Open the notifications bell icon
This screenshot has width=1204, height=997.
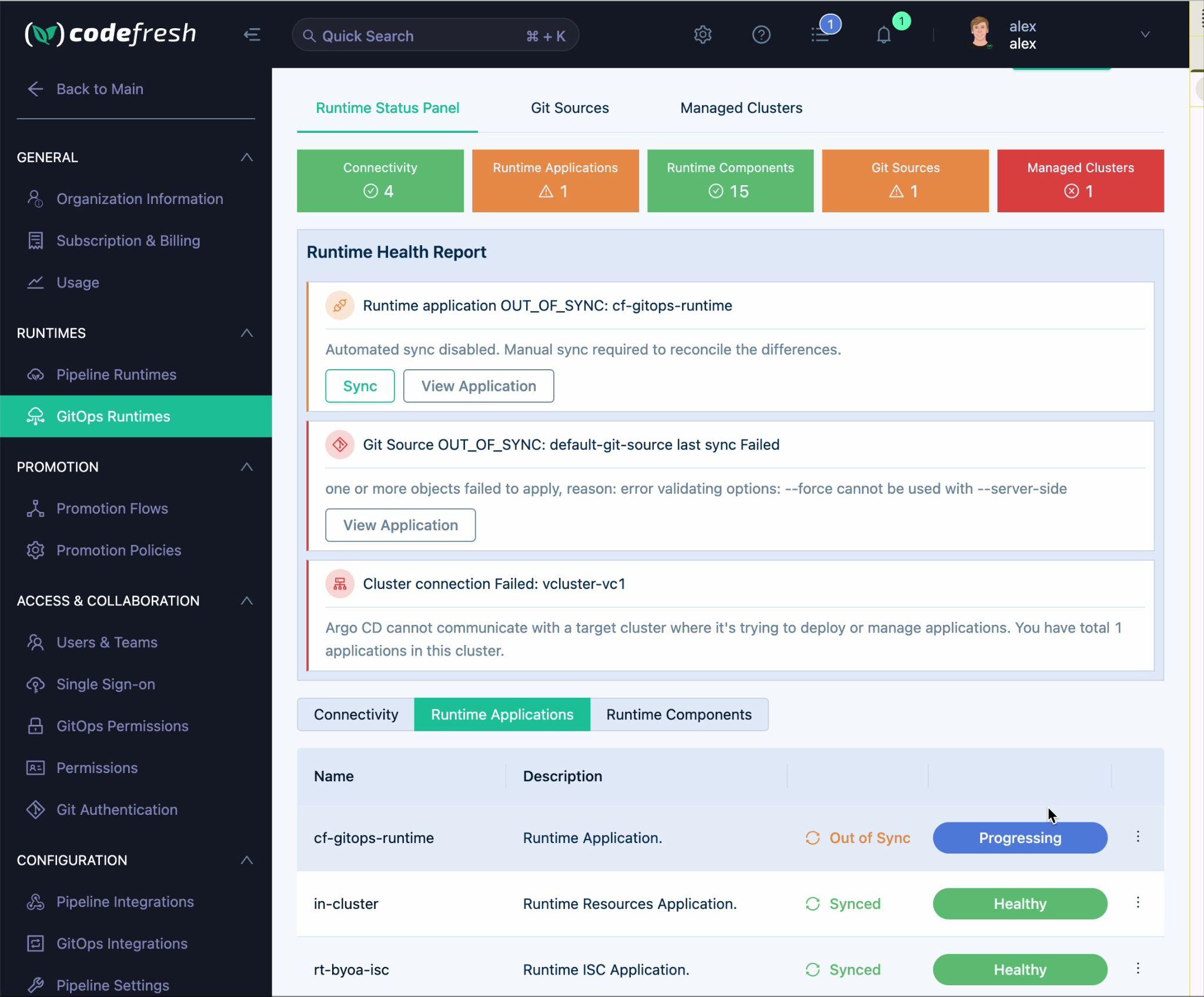(x=884, y=35)
